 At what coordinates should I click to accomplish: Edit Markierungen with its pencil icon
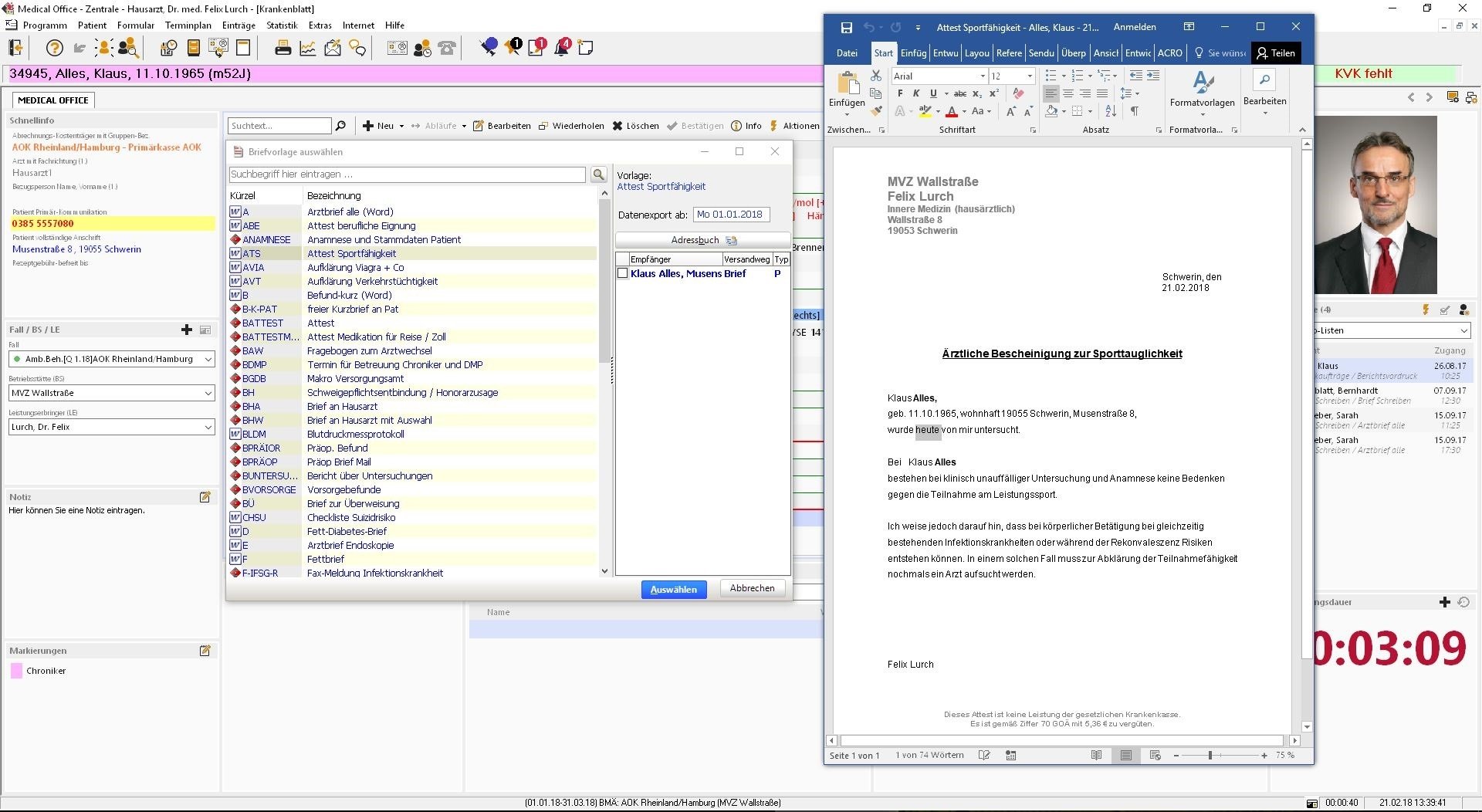tap(205, 651)
